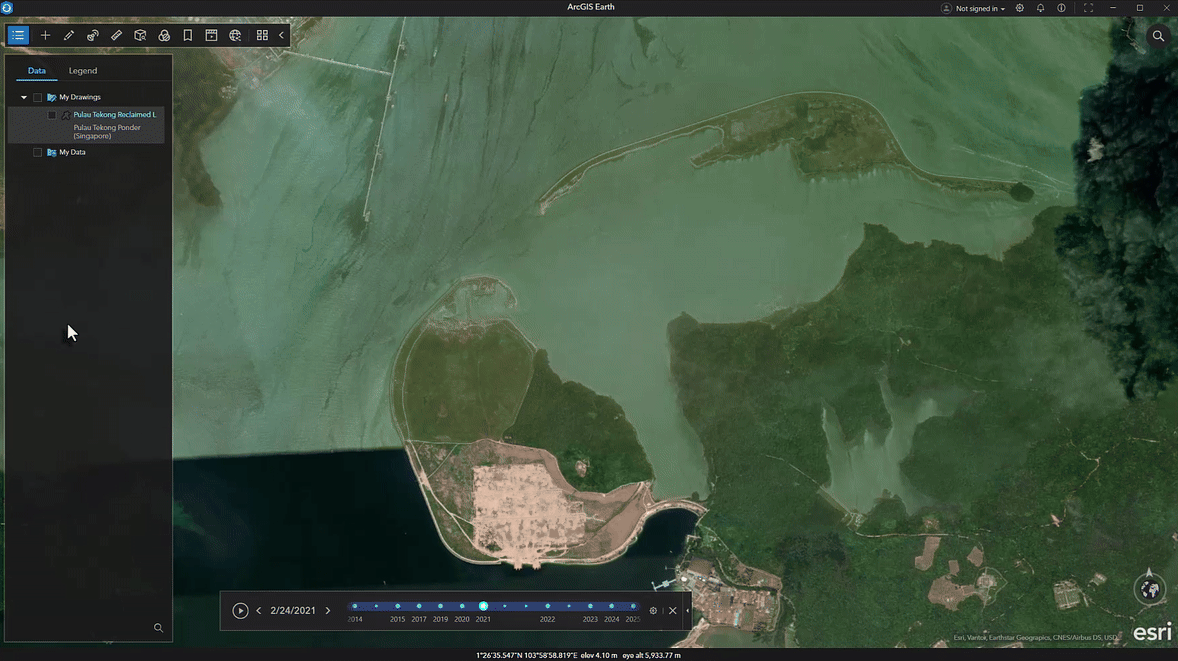The image size is (1178, 661).
Task: Close the historical imagery timeline
Action: click(673, 611)
